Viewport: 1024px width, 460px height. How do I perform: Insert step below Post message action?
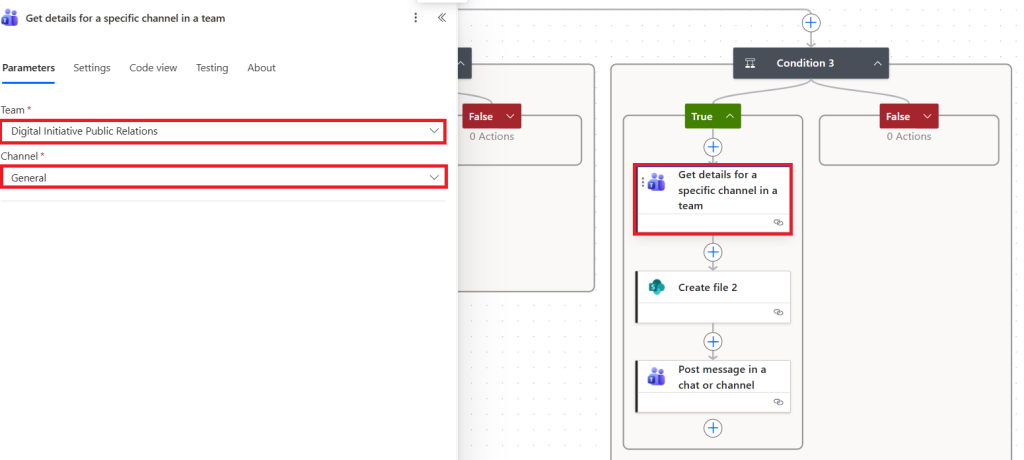pyautogui.click(x=713, y=428)
